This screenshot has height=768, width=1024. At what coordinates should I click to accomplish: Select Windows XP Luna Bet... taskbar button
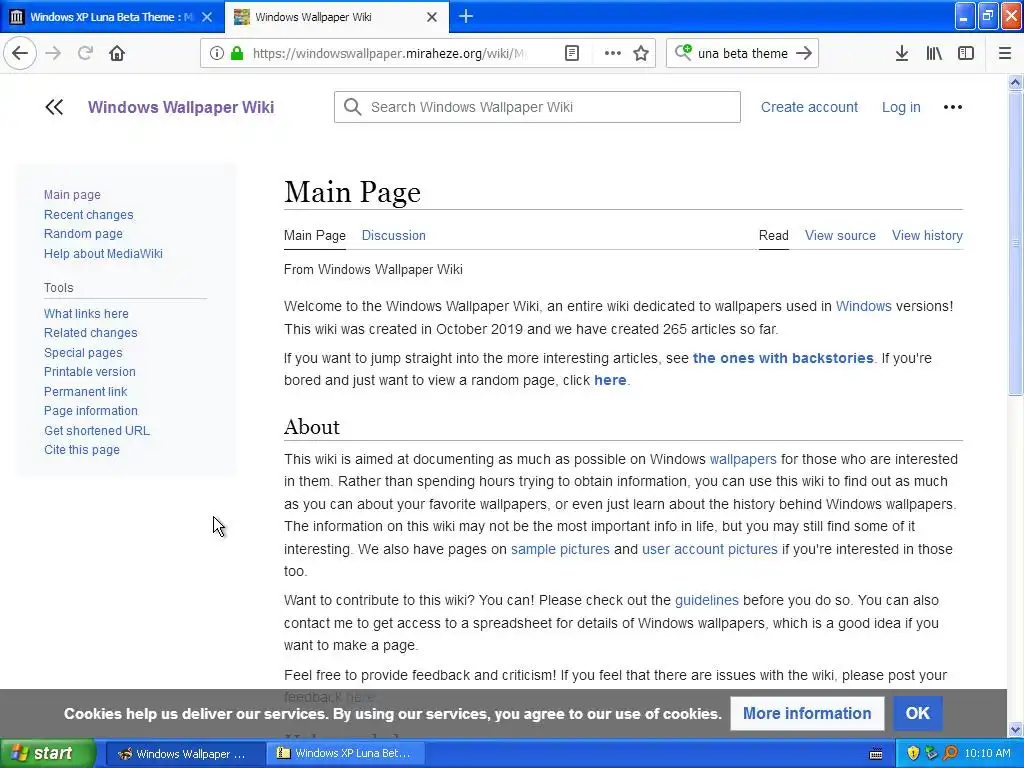(x=346, y=753)
